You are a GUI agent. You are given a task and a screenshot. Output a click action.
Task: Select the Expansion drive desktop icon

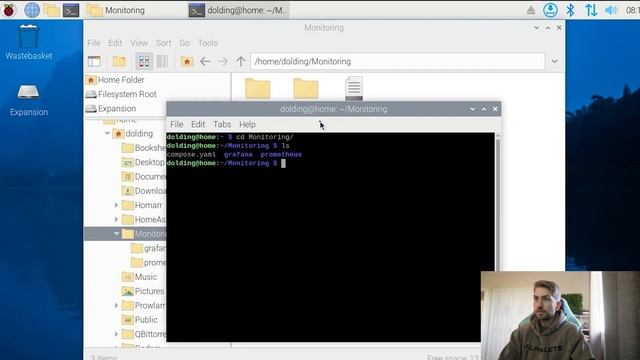tap(29, 100)
